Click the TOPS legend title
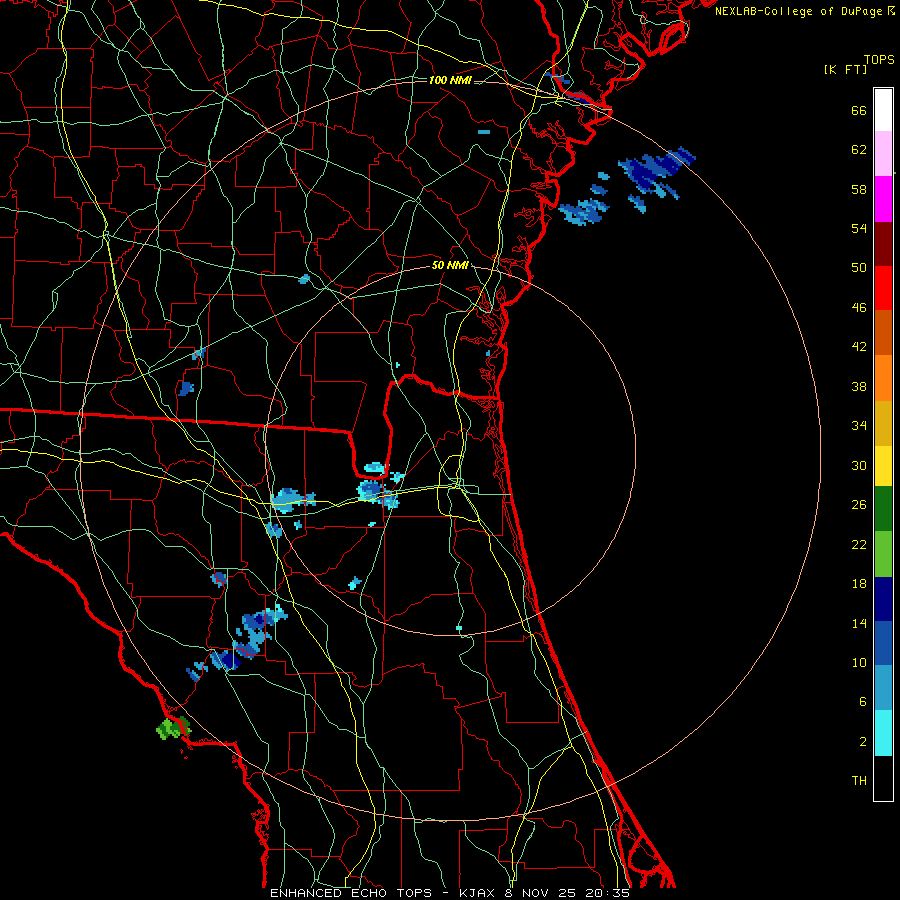 pos(879,60)
